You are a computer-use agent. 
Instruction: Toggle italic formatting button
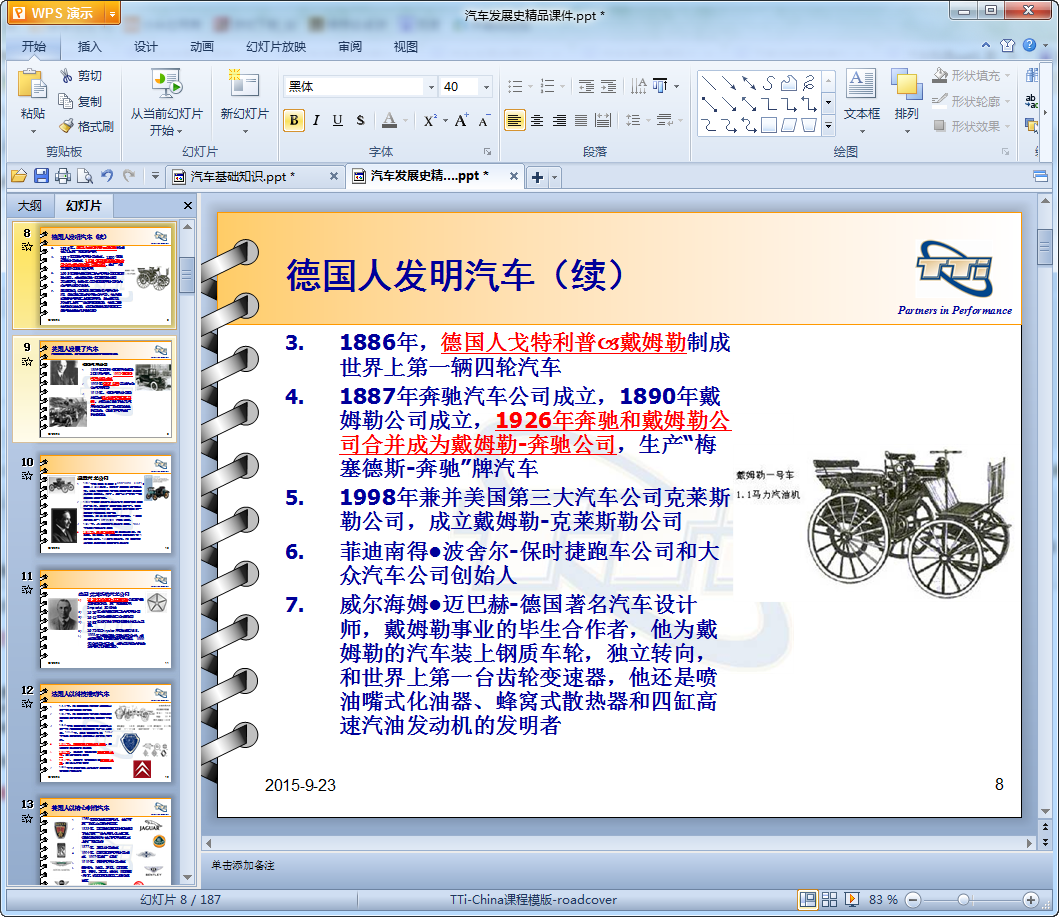coord(316,121)
